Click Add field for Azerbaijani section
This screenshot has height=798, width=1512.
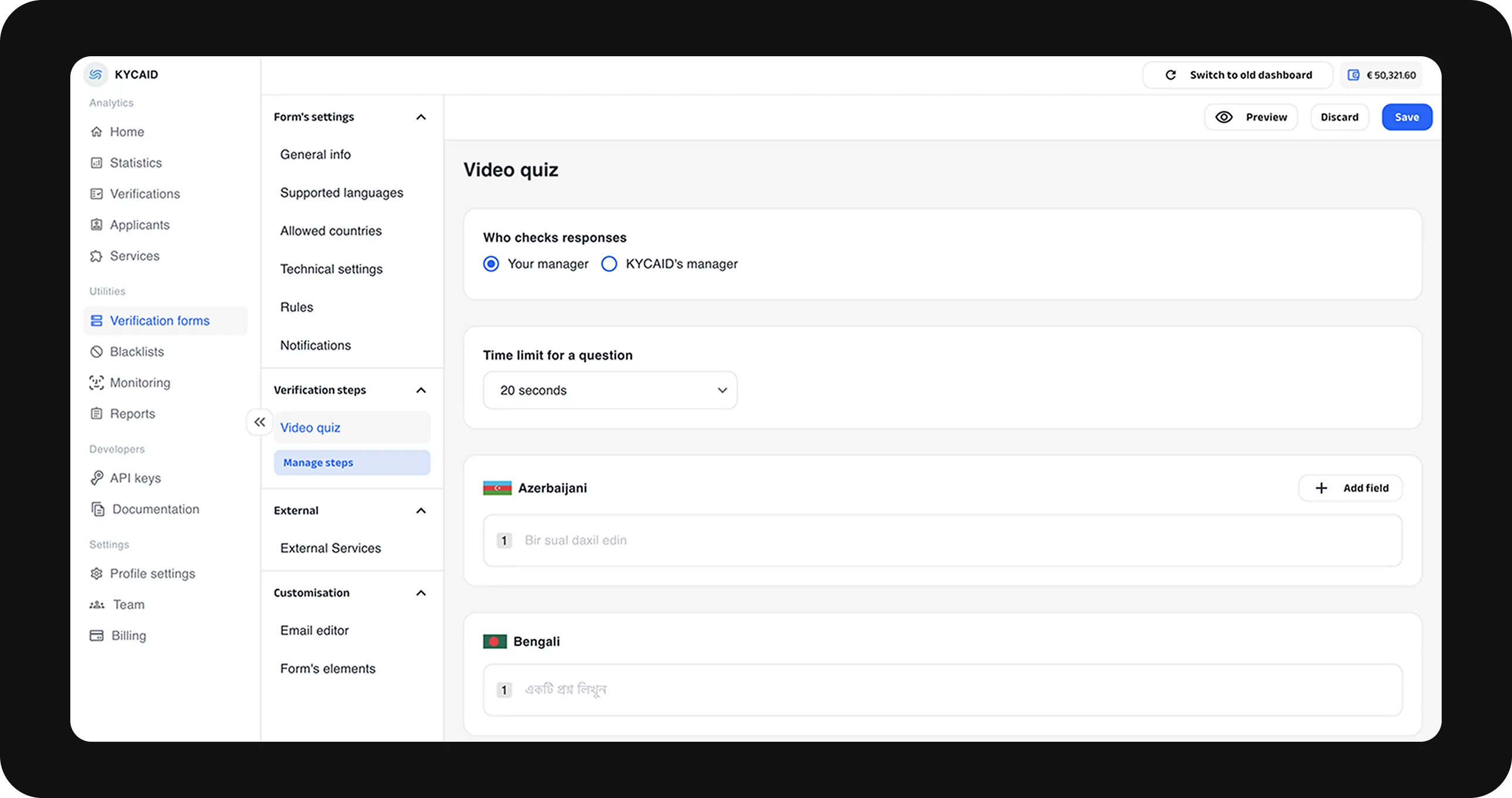click(1351, 488)
